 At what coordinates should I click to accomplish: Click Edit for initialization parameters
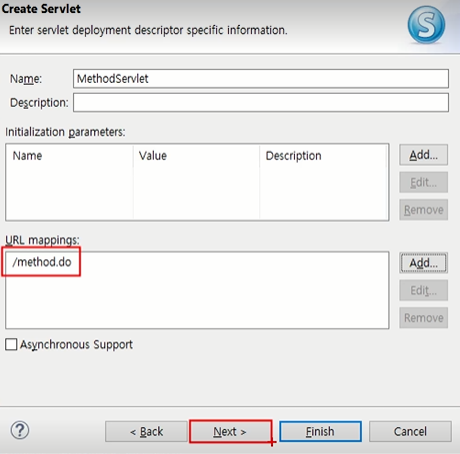pos(423,182)
